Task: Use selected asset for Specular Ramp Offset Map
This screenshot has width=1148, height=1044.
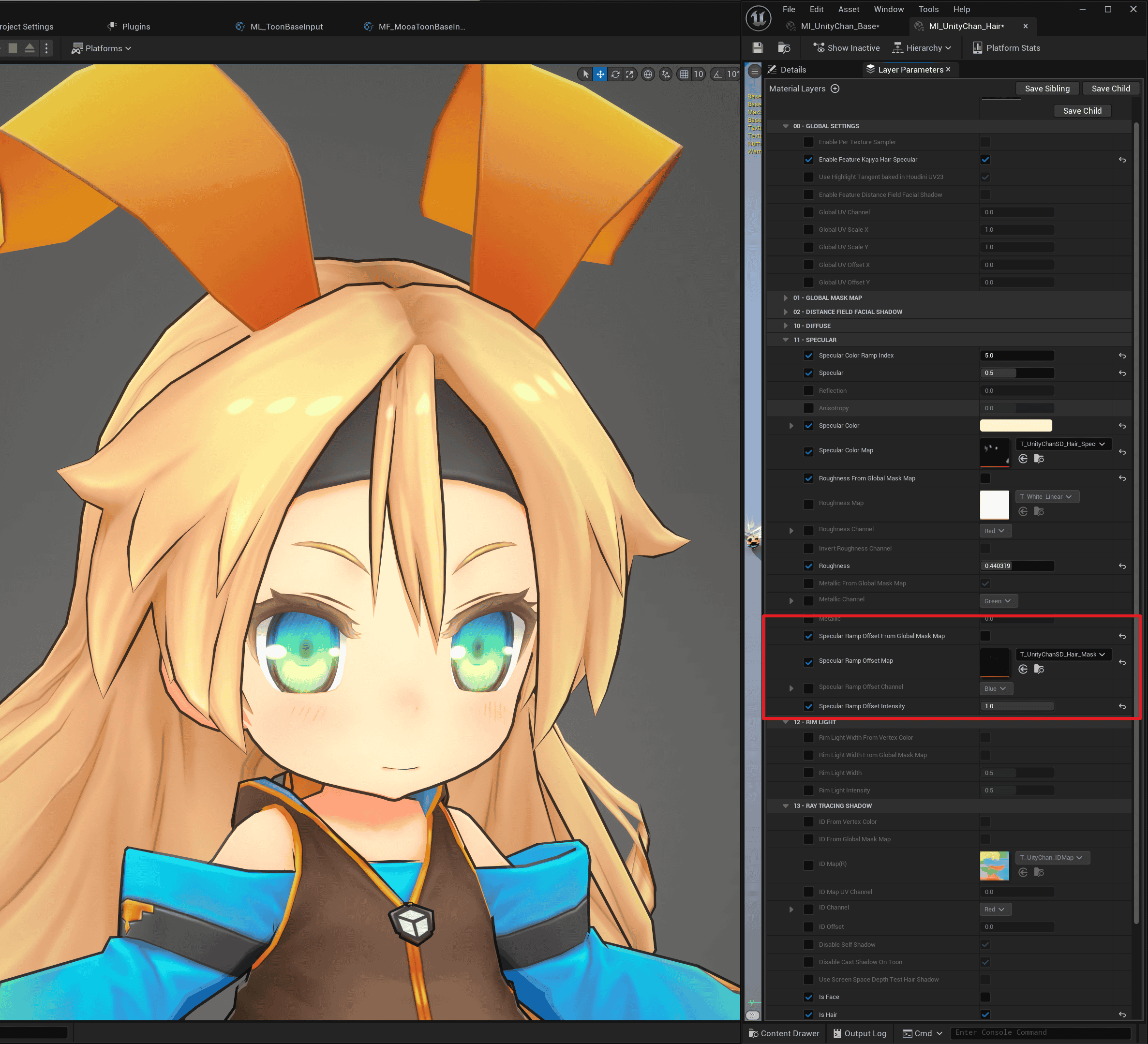Action: click(1023, 669)
